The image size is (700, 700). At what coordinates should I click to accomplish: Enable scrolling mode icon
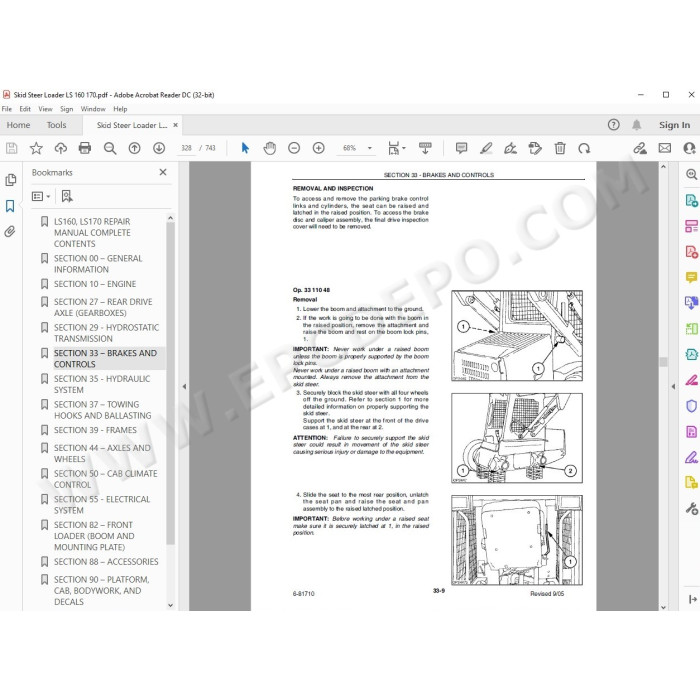click(x=425, y=148)
